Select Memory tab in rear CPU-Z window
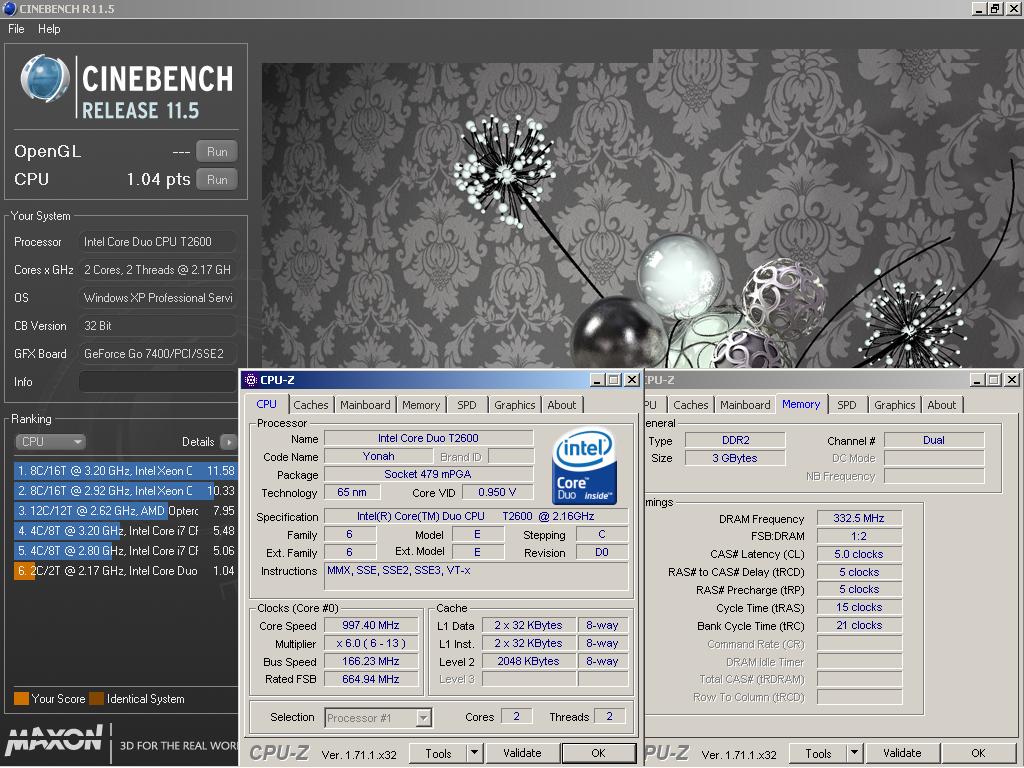The height and width of the screenshot is (768, 1024). click(801, 404)
